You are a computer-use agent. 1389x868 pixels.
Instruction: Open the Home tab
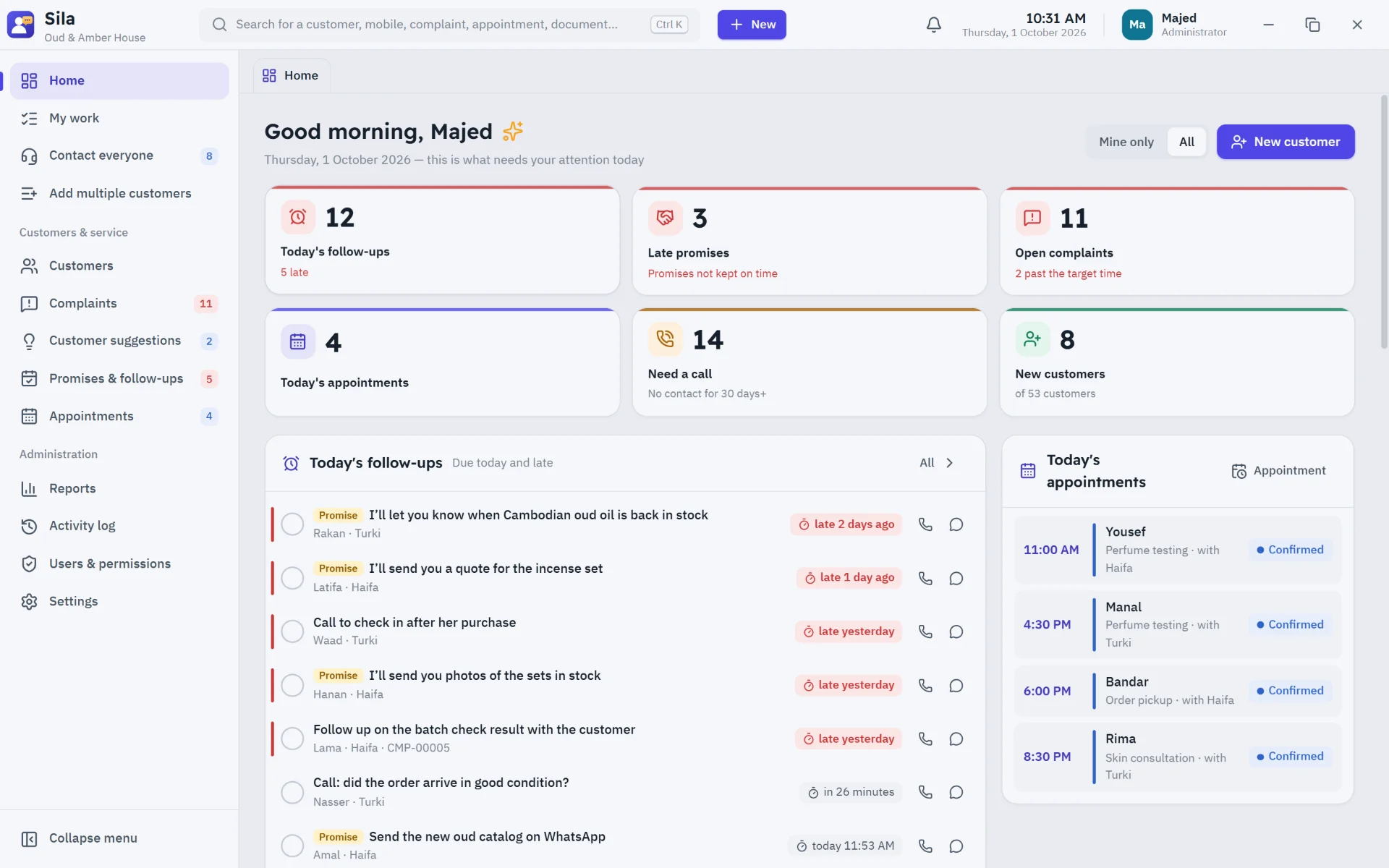pos(291,75)
